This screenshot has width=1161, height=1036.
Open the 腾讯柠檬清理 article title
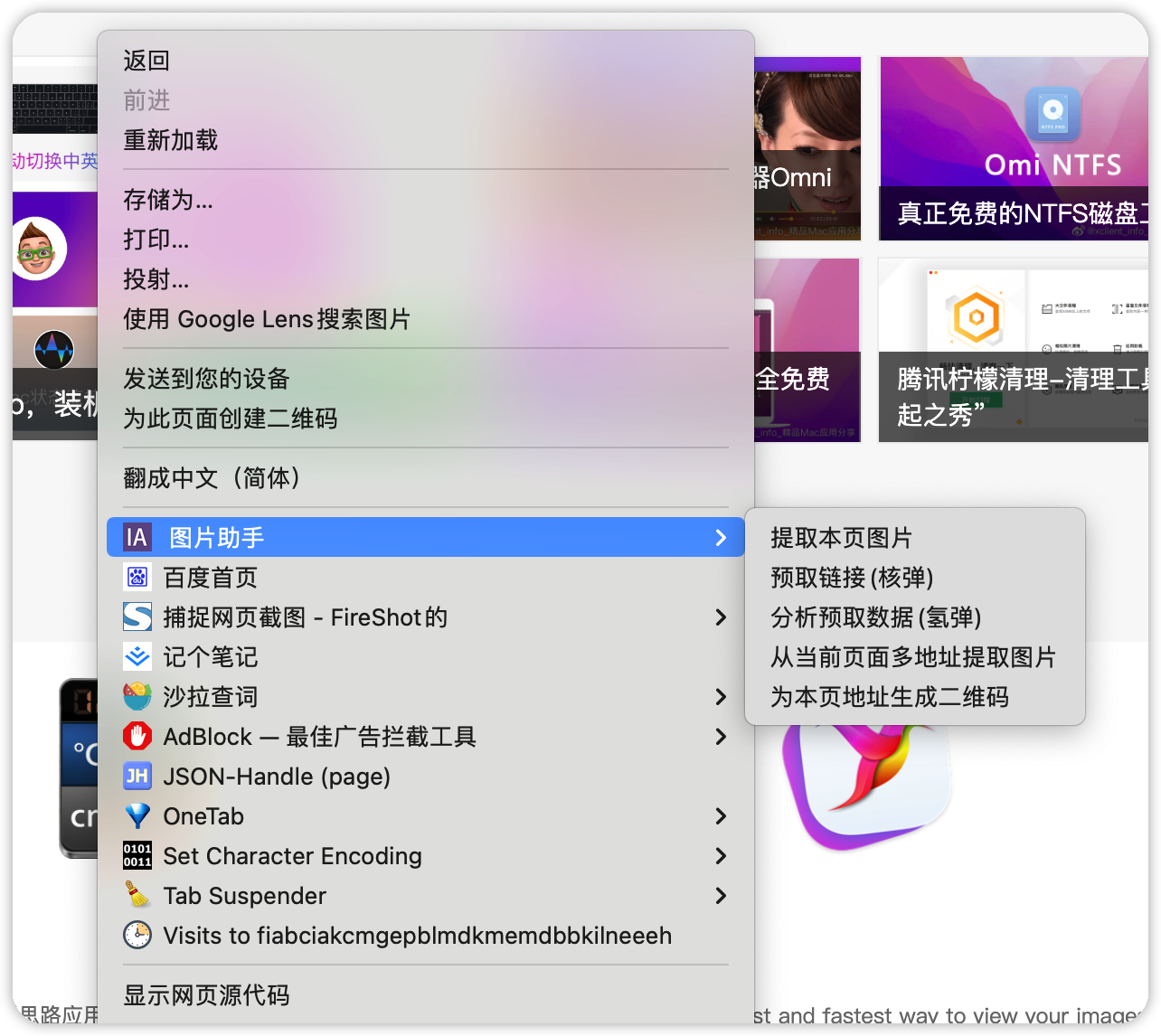point(1023,396)
